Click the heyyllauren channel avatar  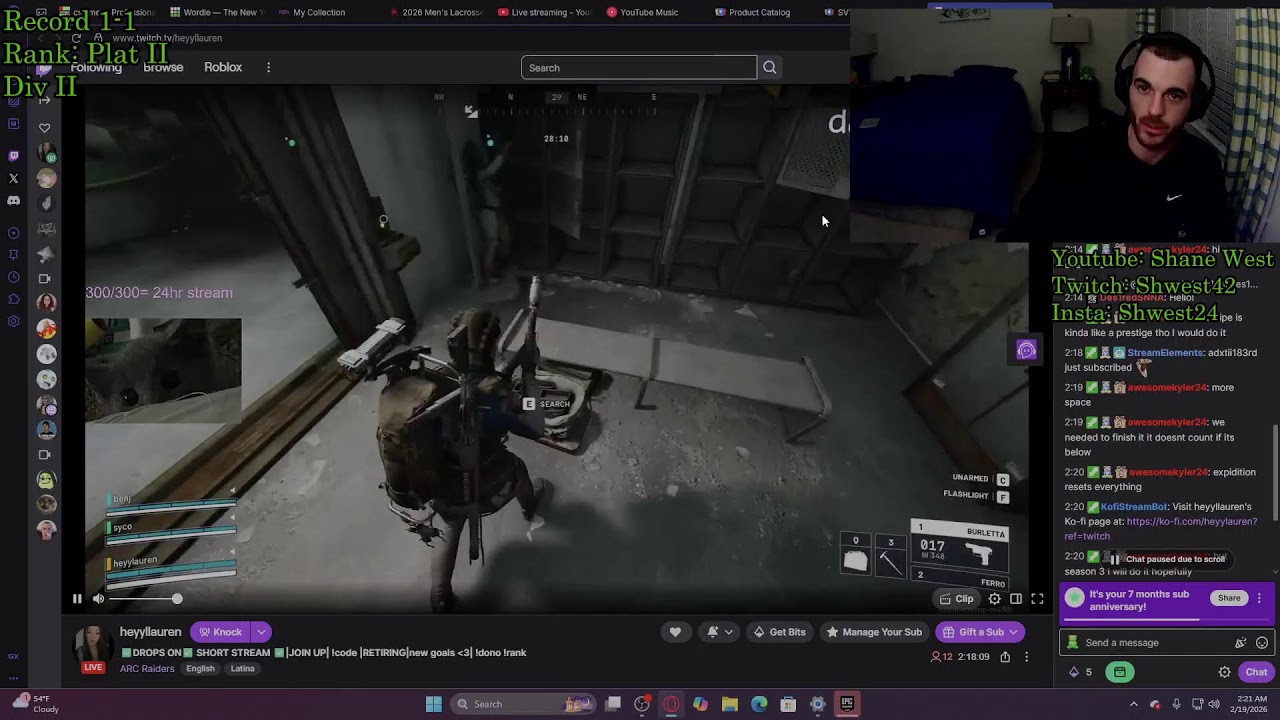(x=93, y=645)
